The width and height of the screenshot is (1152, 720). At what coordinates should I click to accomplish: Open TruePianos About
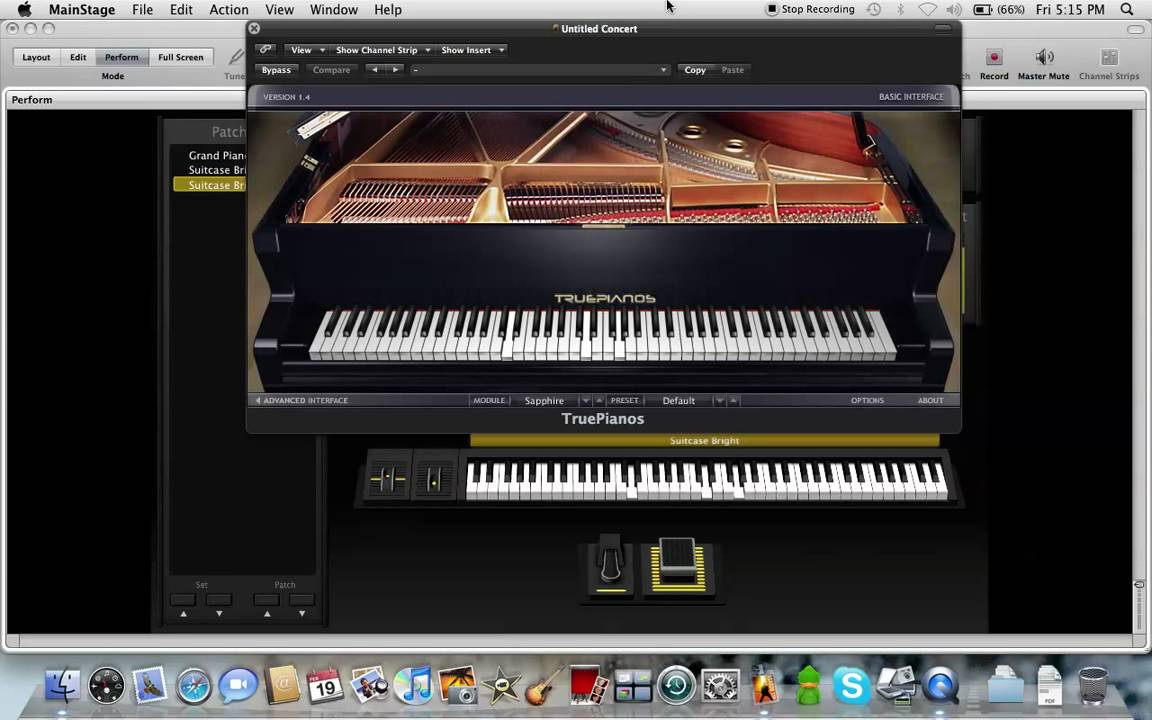pos(930,400)
